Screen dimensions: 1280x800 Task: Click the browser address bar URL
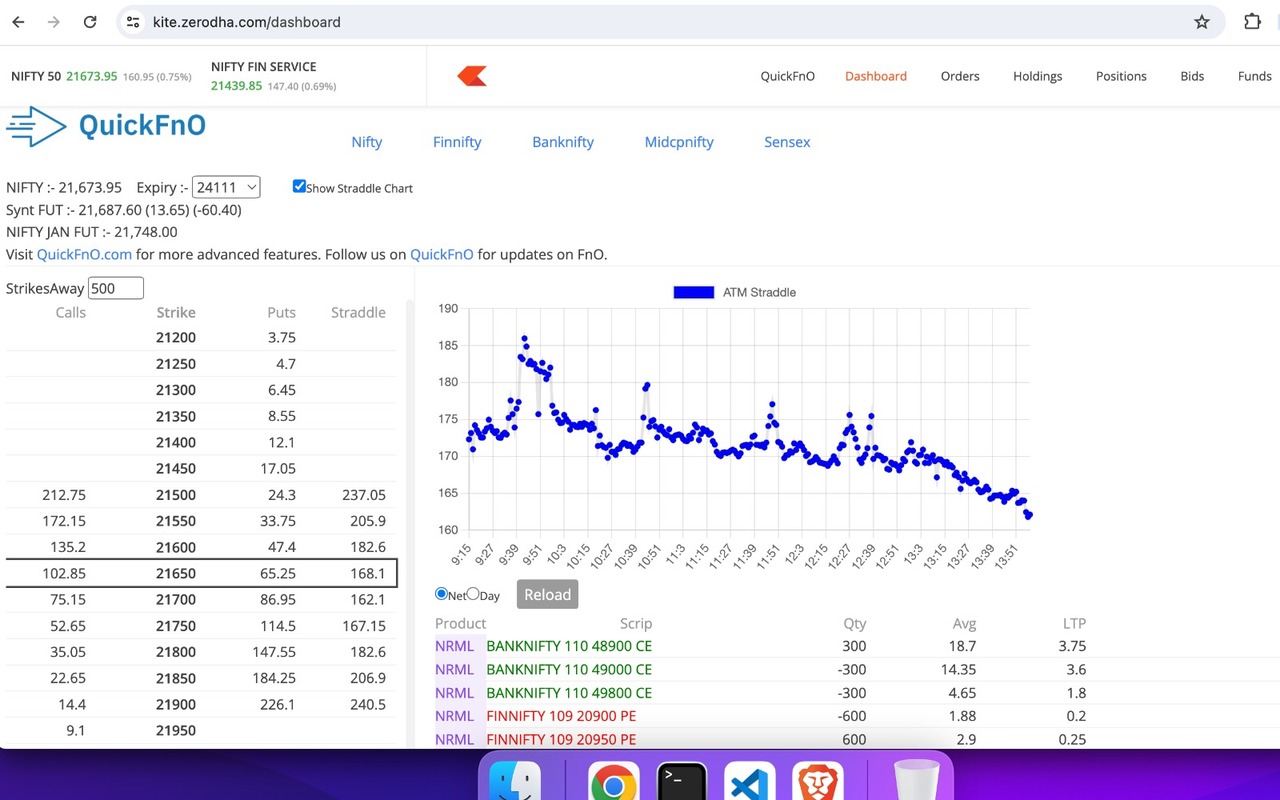pos(246,21)
